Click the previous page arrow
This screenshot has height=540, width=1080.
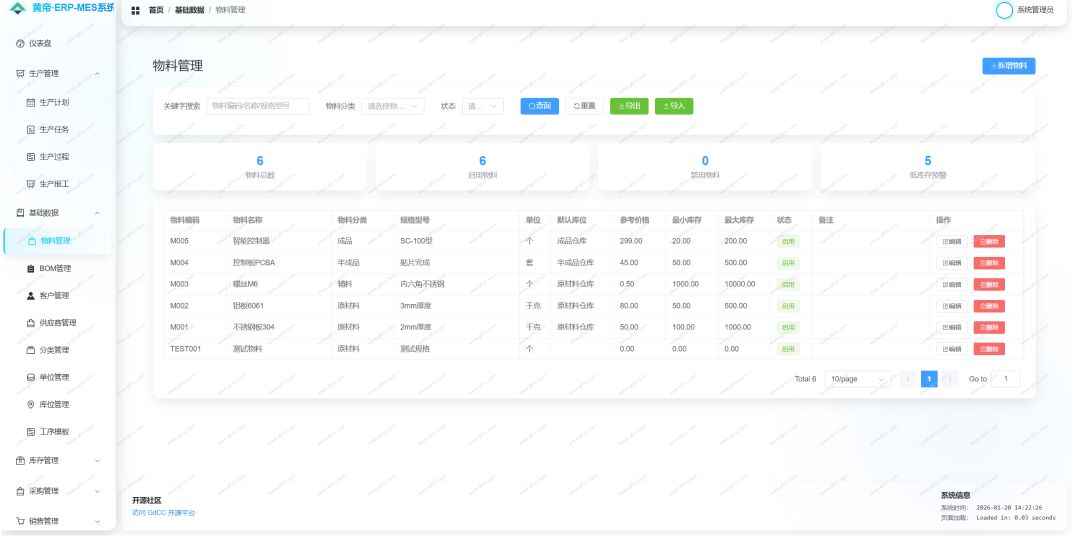[908, 379]
